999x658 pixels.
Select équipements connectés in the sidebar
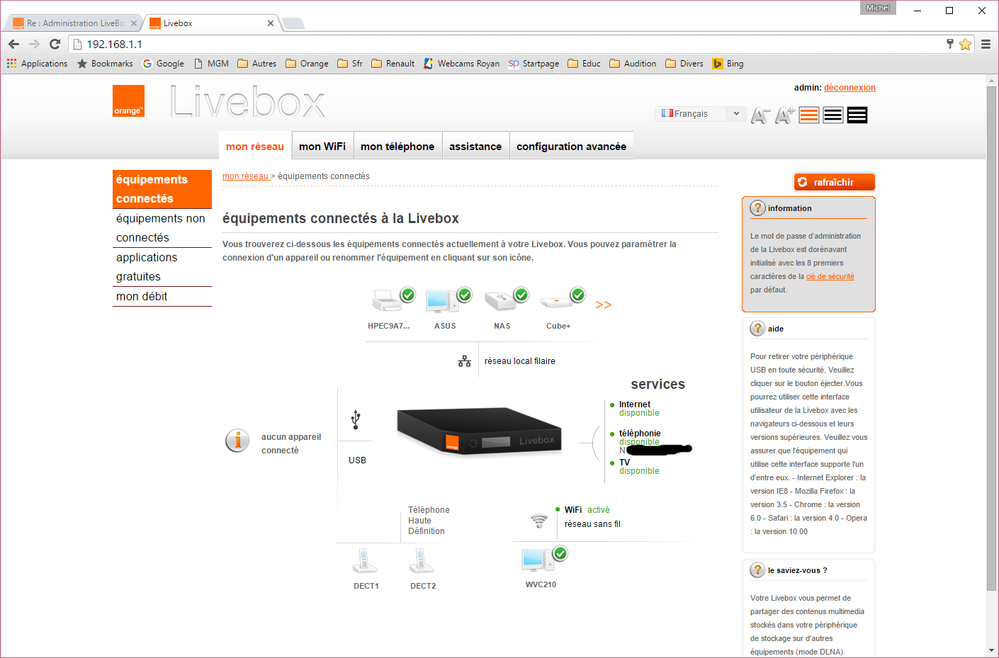pos(162,189)
